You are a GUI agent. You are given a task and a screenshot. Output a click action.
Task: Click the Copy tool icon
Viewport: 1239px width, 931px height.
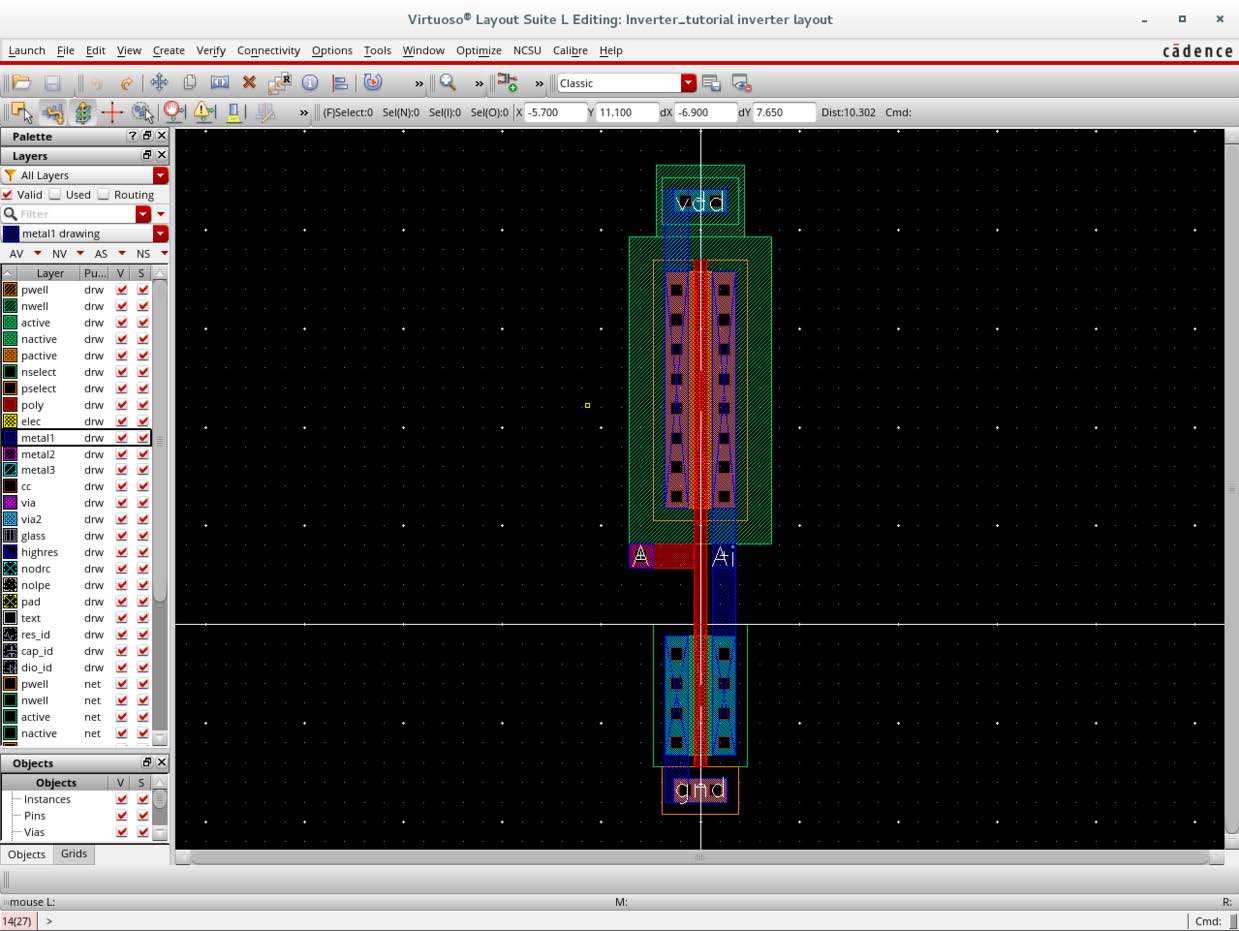189,83
